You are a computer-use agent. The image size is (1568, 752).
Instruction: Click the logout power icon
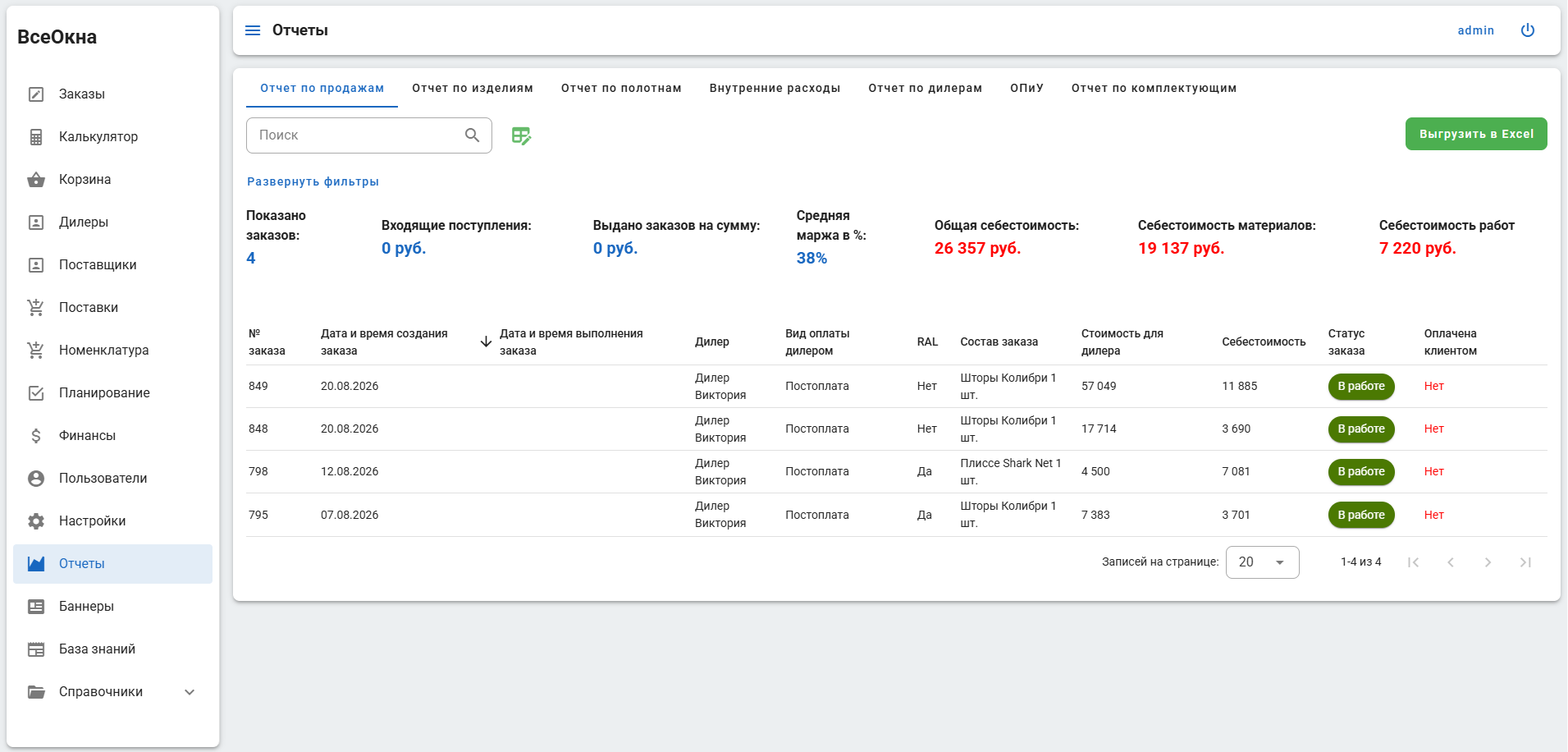[x=1528, y=30]
